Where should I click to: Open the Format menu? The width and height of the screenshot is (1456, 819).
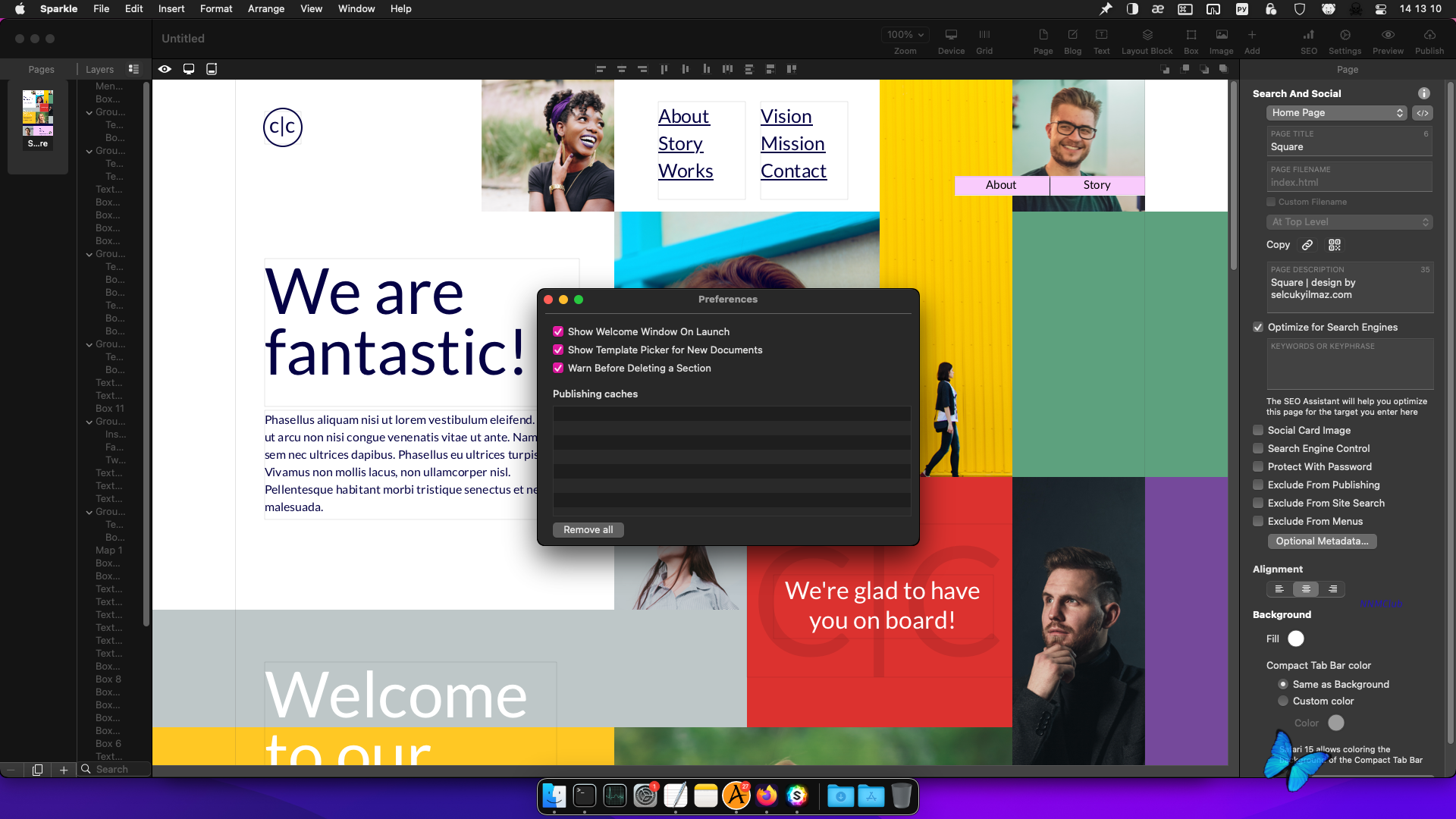(216, 9)
